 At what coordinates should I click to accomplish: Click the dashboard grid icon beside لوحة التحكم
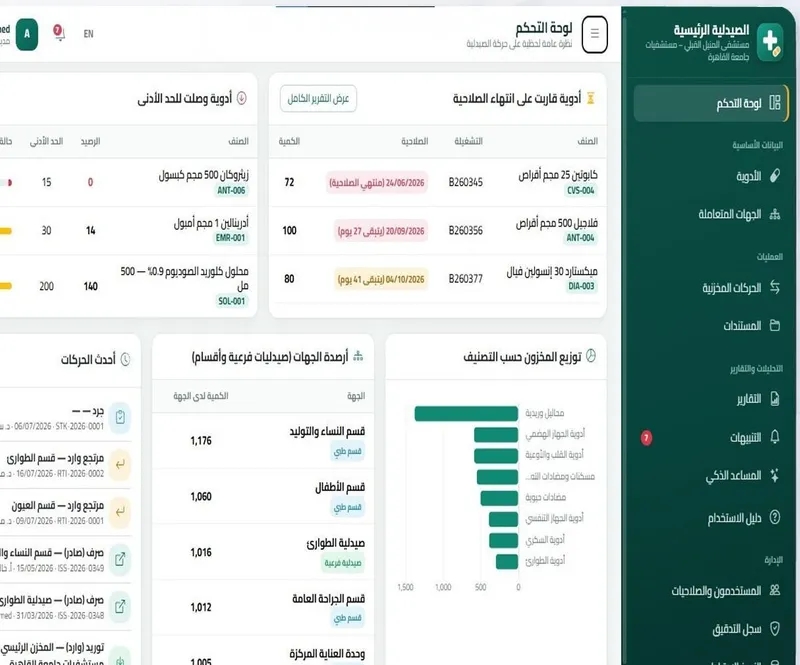(774, 103)
